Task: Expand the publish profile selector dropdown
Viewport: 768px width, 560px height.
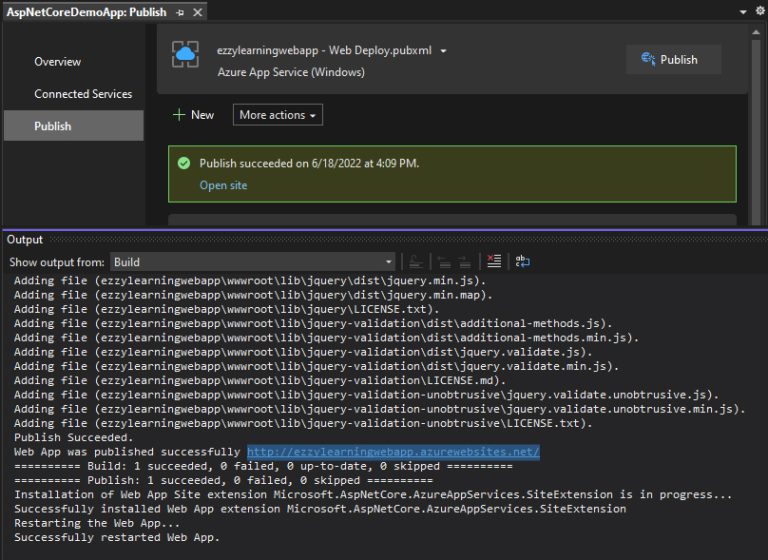Action: [444, 51]
